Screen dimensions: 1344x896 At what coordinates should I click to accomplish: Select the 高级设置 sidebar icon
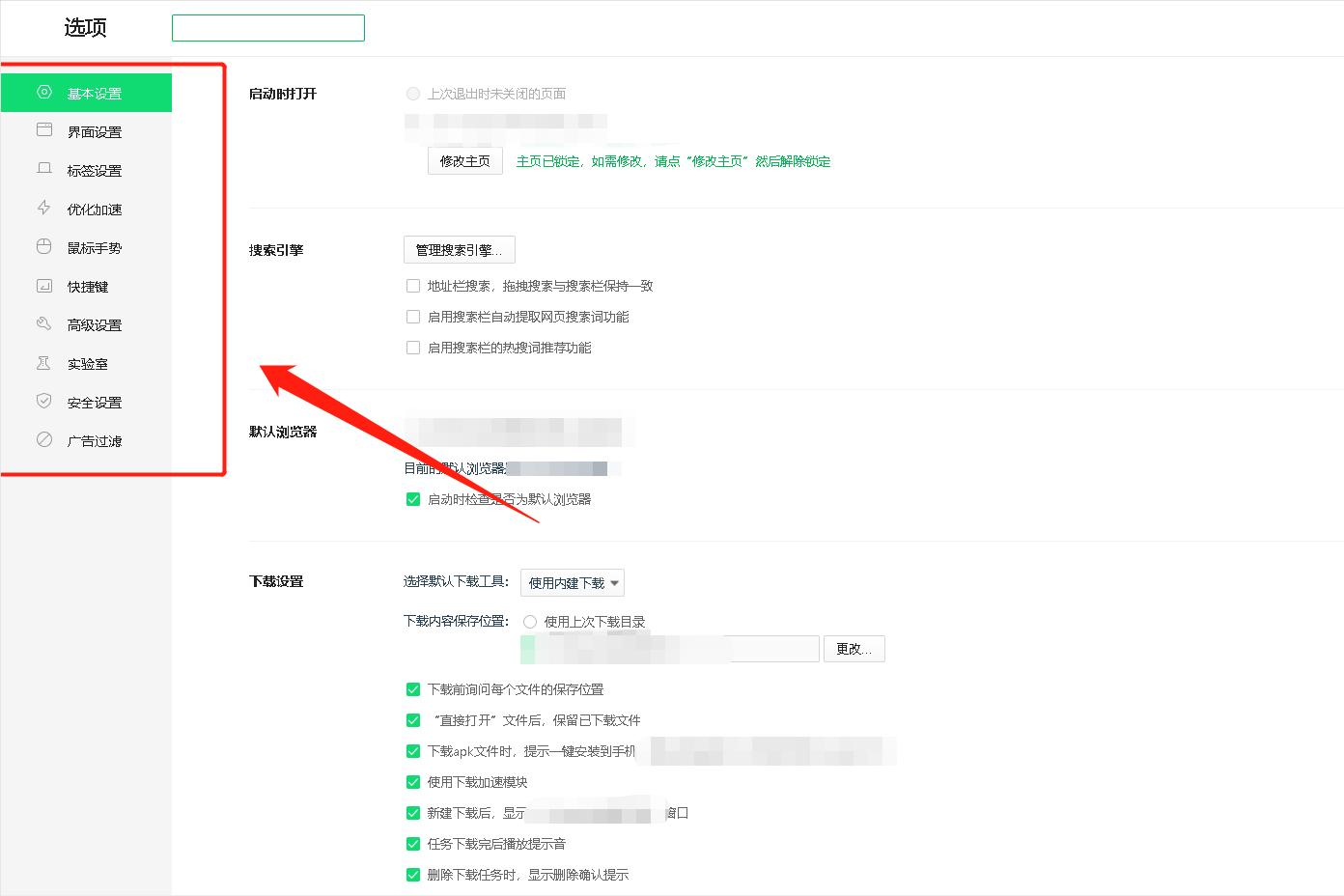pyautogui.click(x=44, y=323)
